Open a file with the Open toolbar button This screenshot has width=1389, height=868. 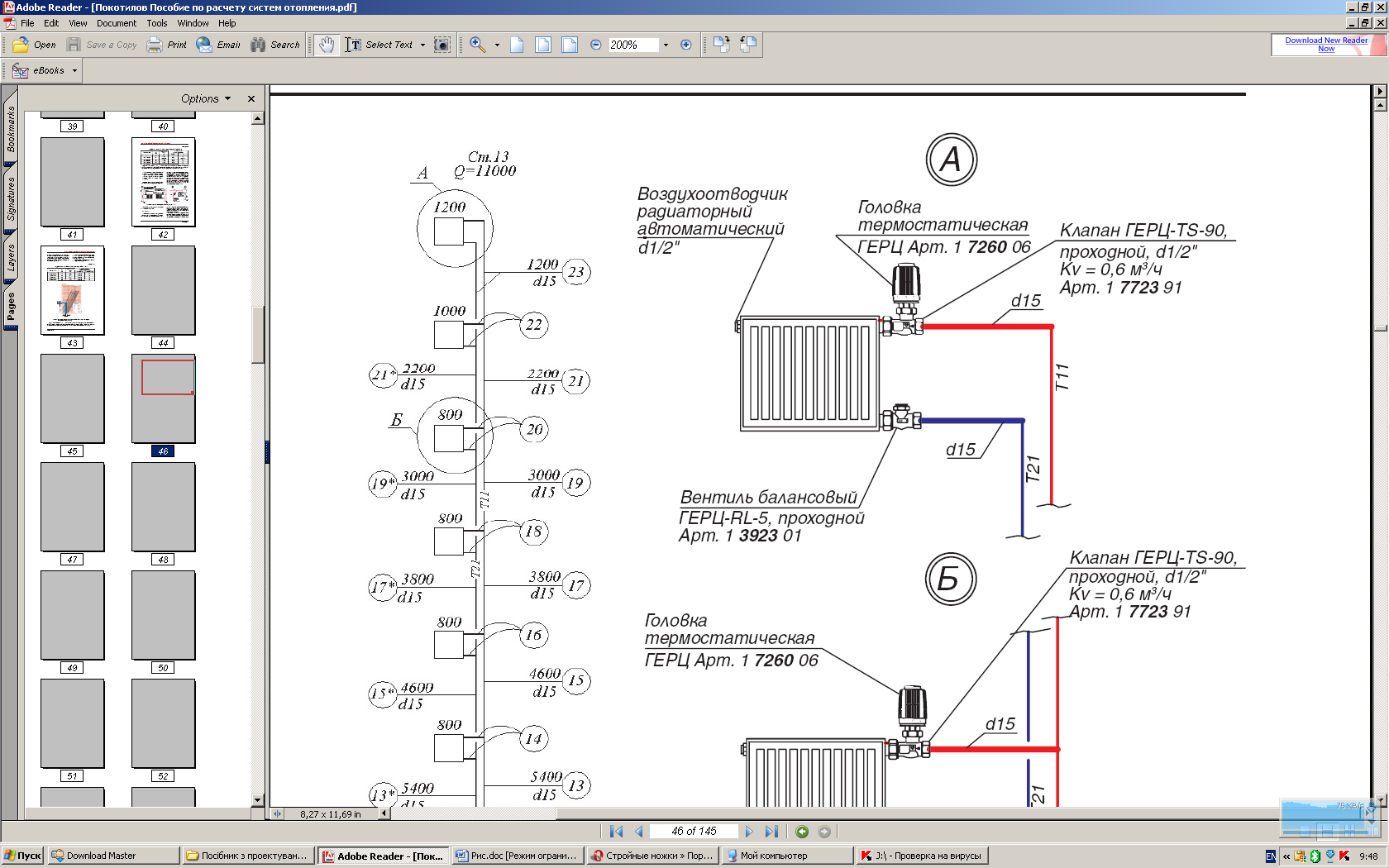(35, 45)
